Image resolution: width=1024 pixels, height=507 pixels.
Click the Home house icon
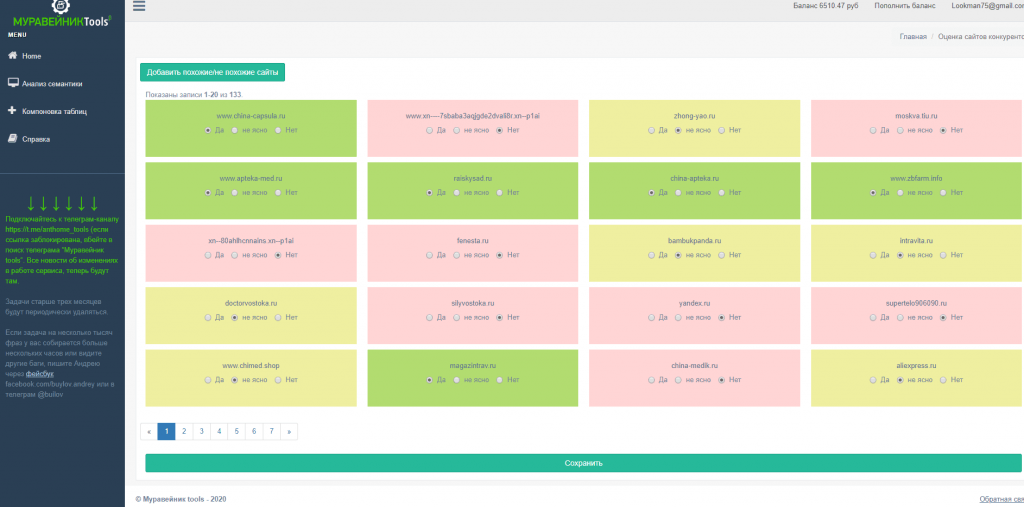[12, 56]
